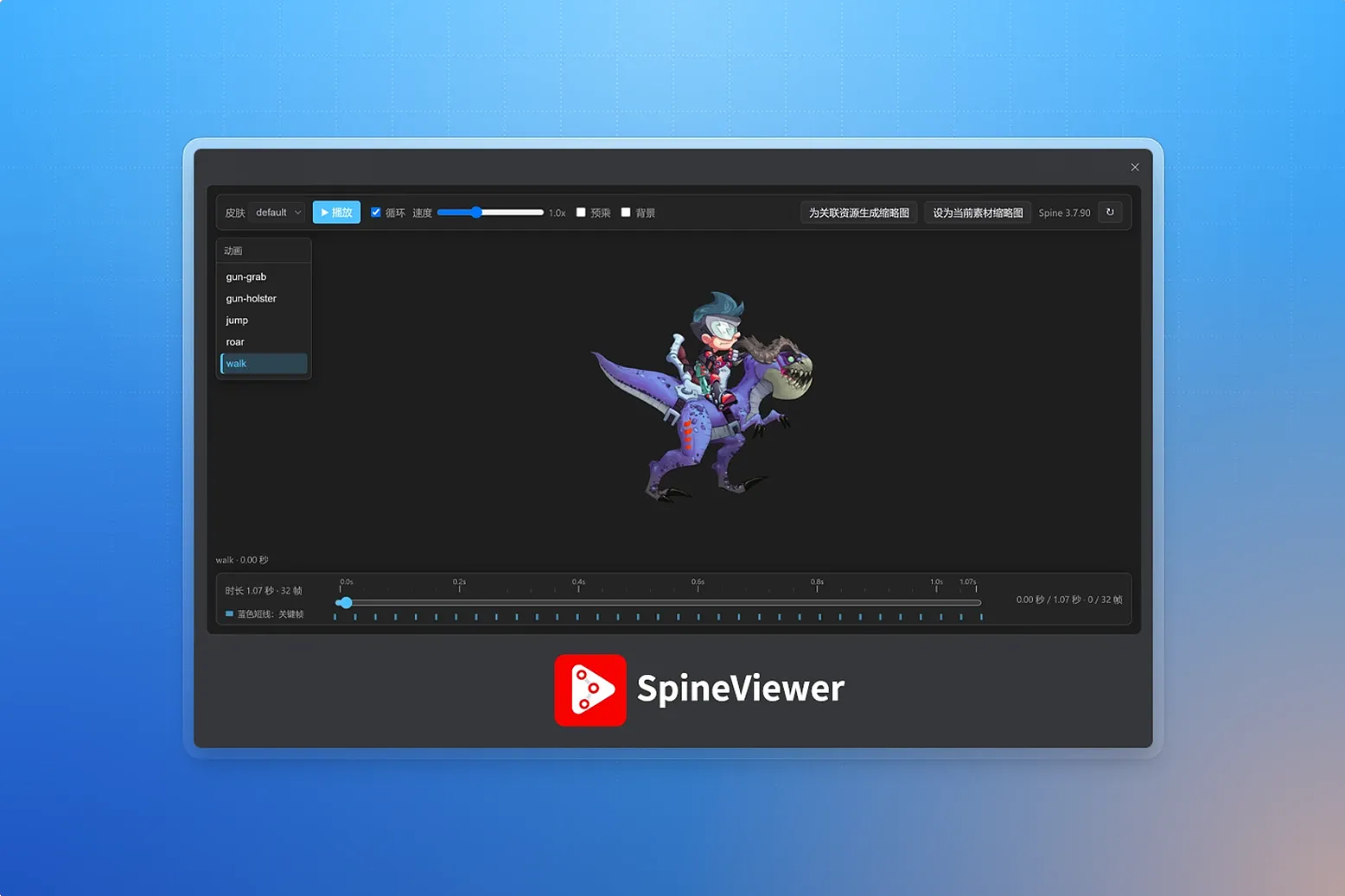Click the Spine 3.7.90 version label
Screen dimensions: 1345x896
tap(1064, 213)
